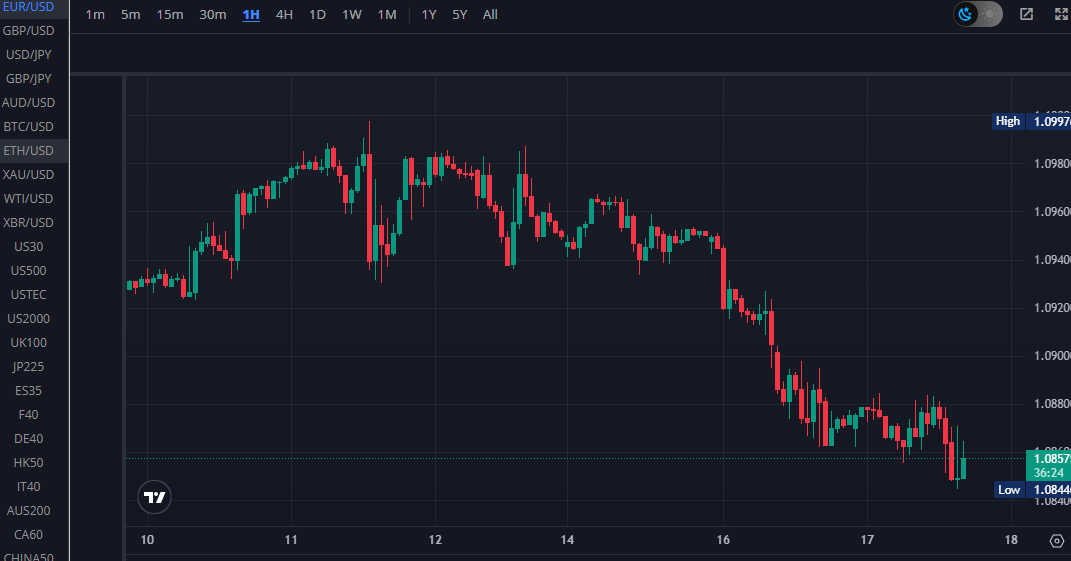Viewport: 1071px width, 561px height.
Task: Choose USD/JPY from symbol list
Action: coord(28,55)
